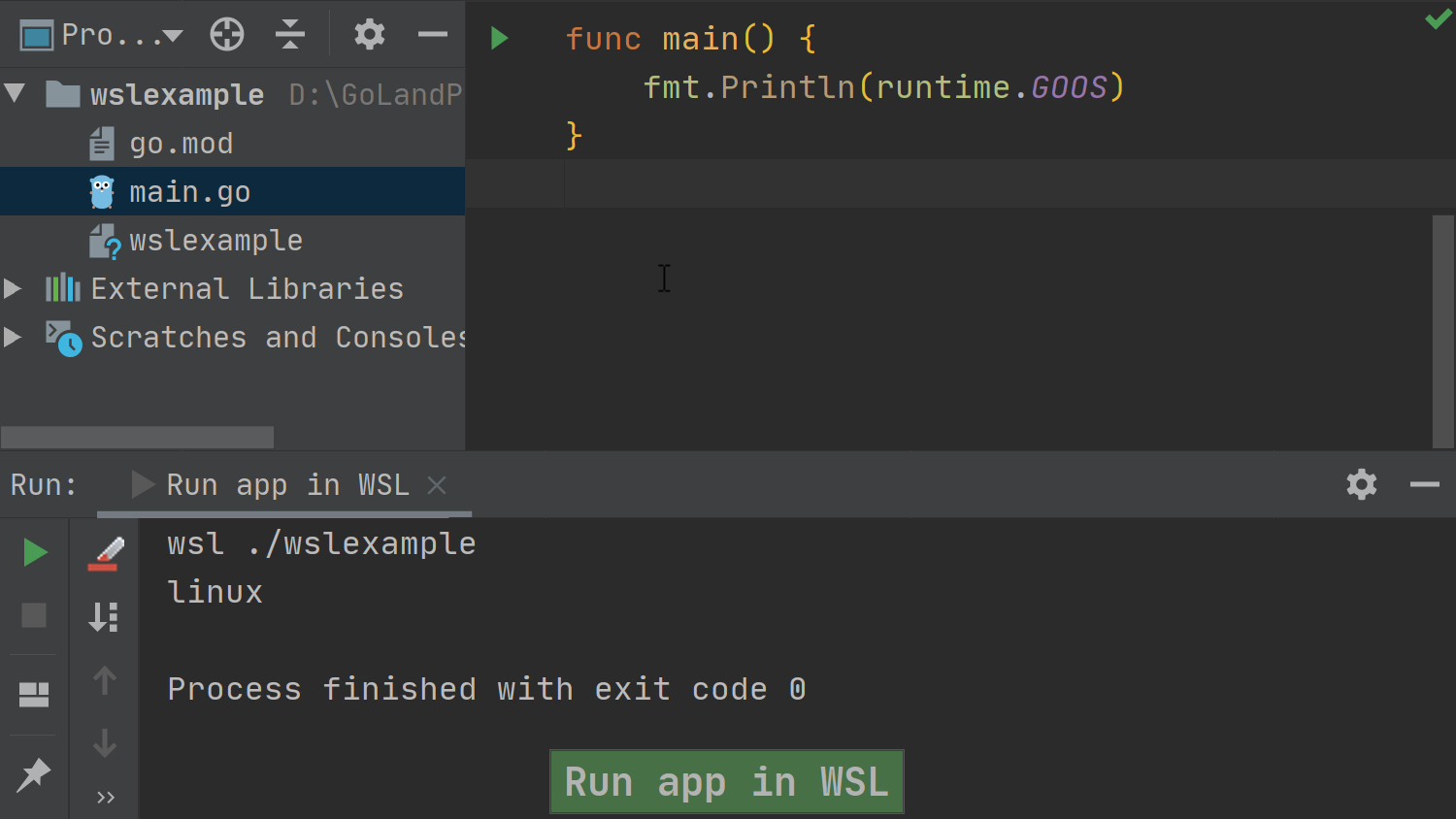Collapse all in Project panel
1456x819 pixels.
(290, 35)
